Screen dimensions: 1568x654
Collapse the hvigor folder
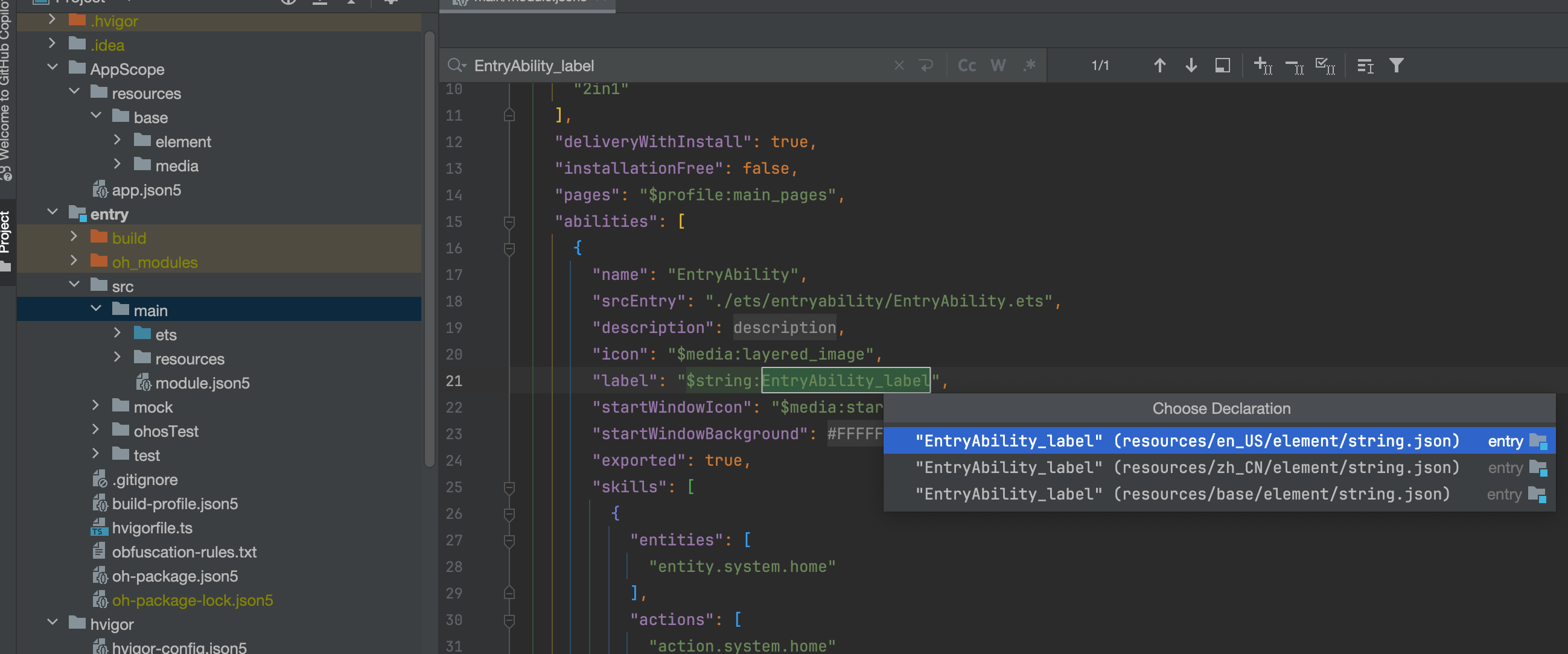coord(53,623)
